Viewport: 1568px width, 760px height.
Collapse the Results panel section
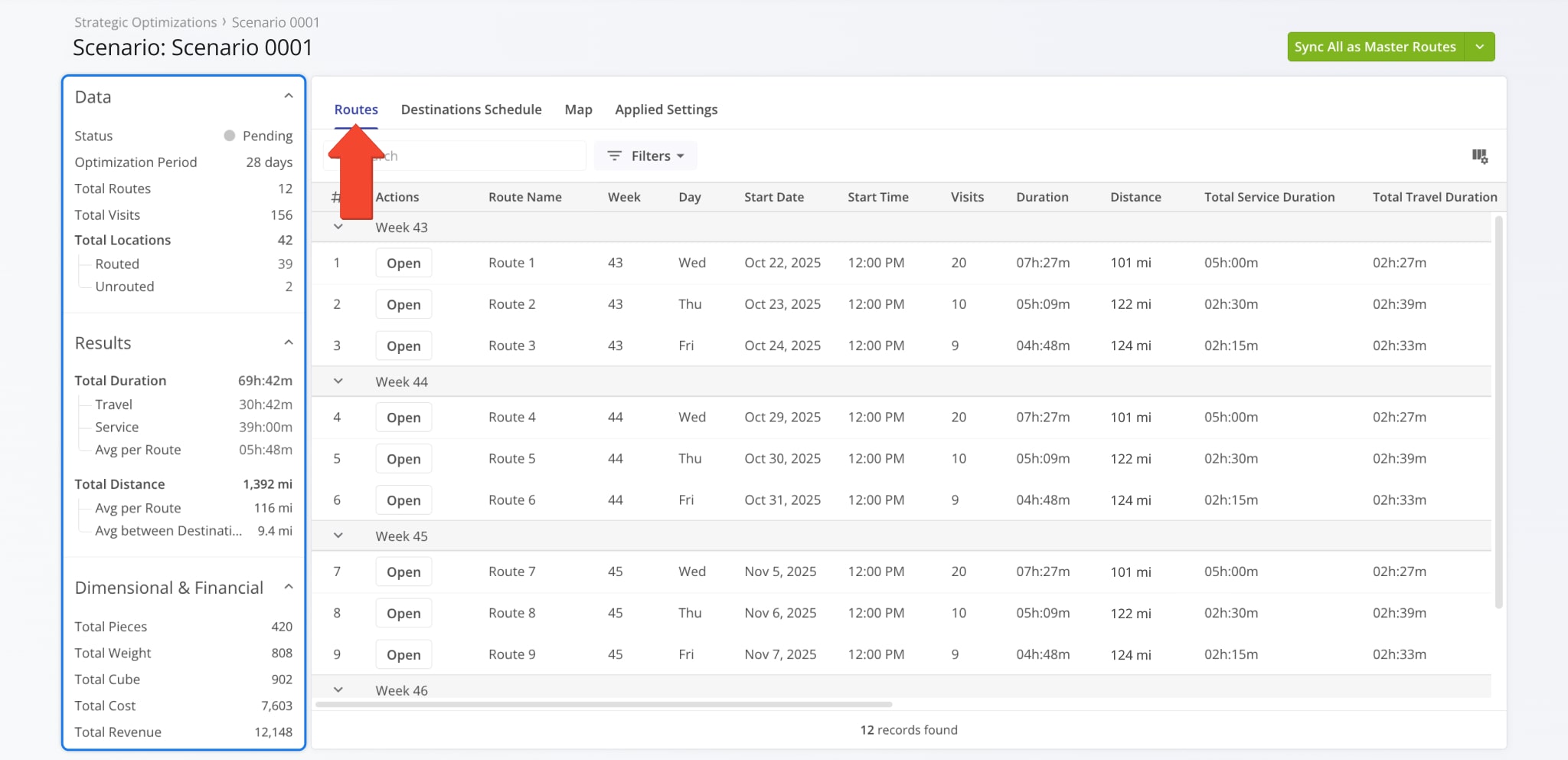[x=289, y=342]
